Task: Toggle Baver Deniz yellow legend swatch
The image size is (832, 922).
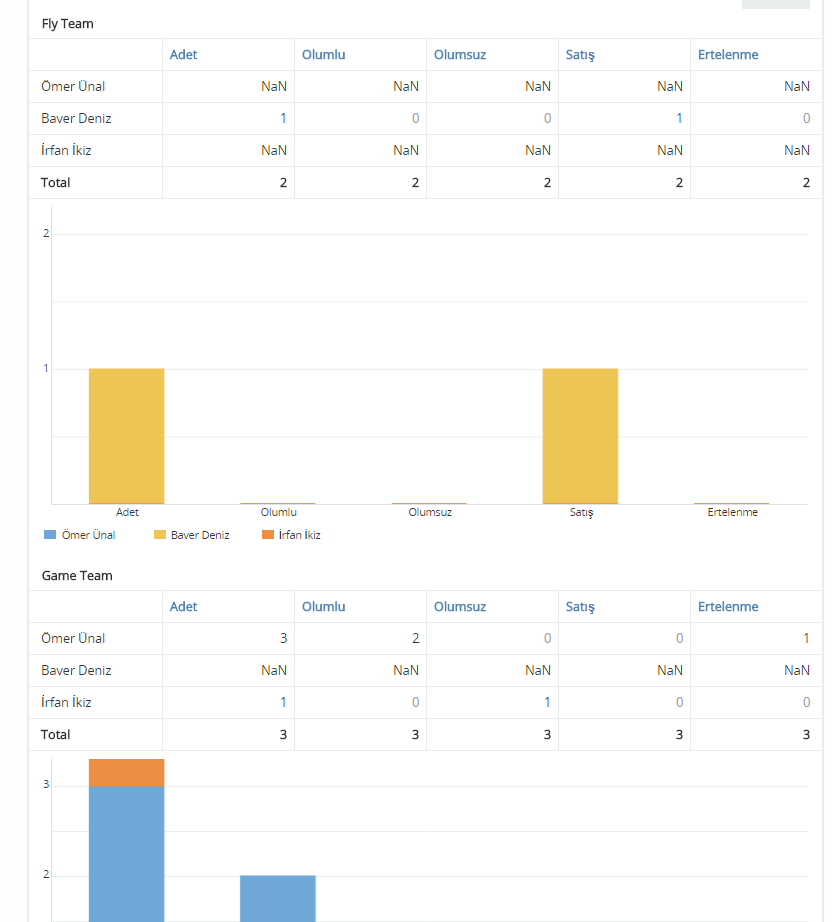Action: 159,535
